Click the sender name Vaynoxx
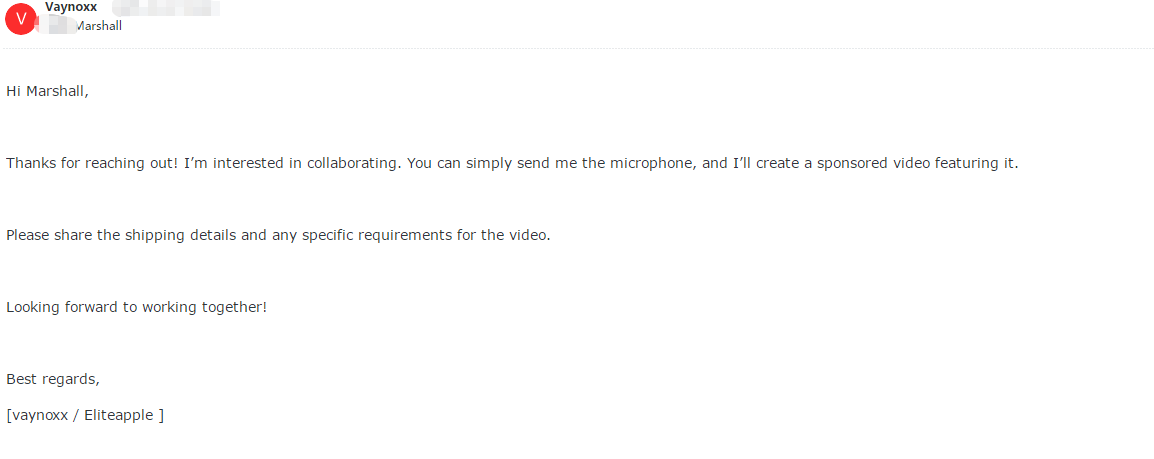 tap(71, 7)
